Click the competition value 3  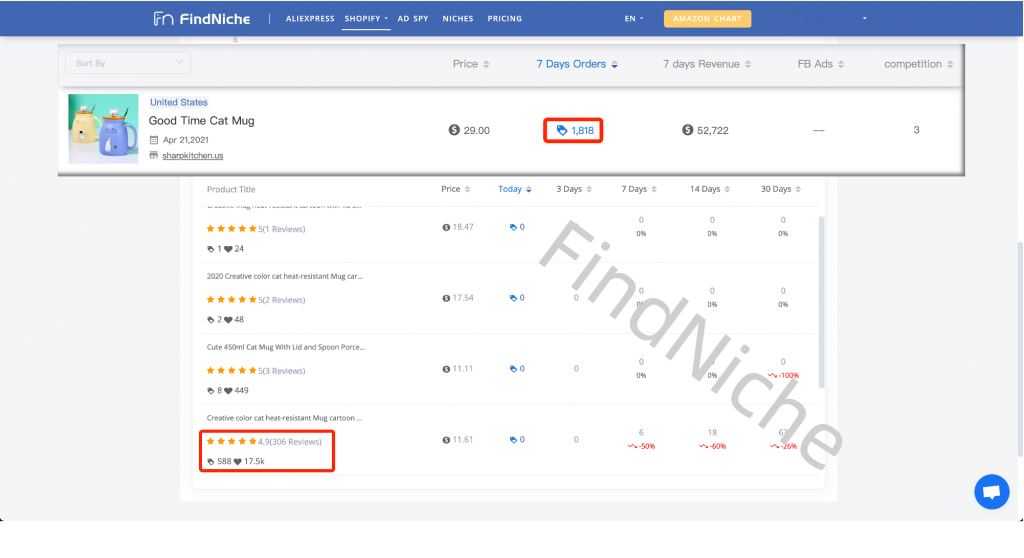[x=916, y=130]
